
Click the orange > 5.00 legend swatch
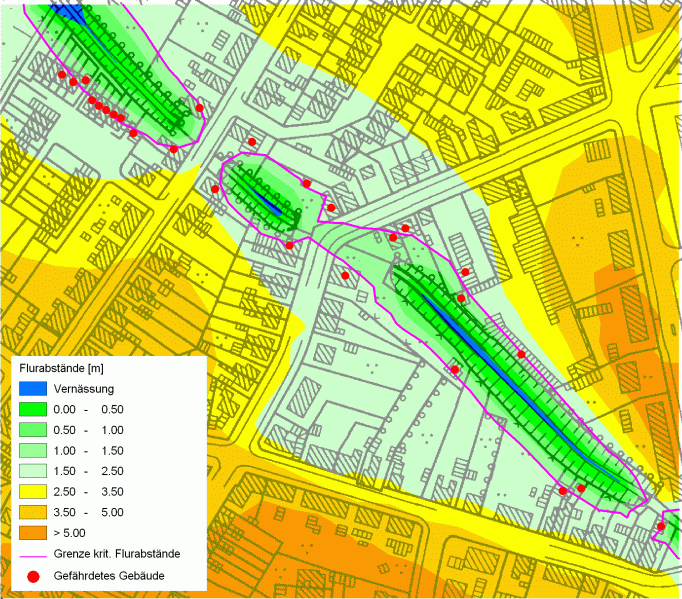tap(34, 531)
